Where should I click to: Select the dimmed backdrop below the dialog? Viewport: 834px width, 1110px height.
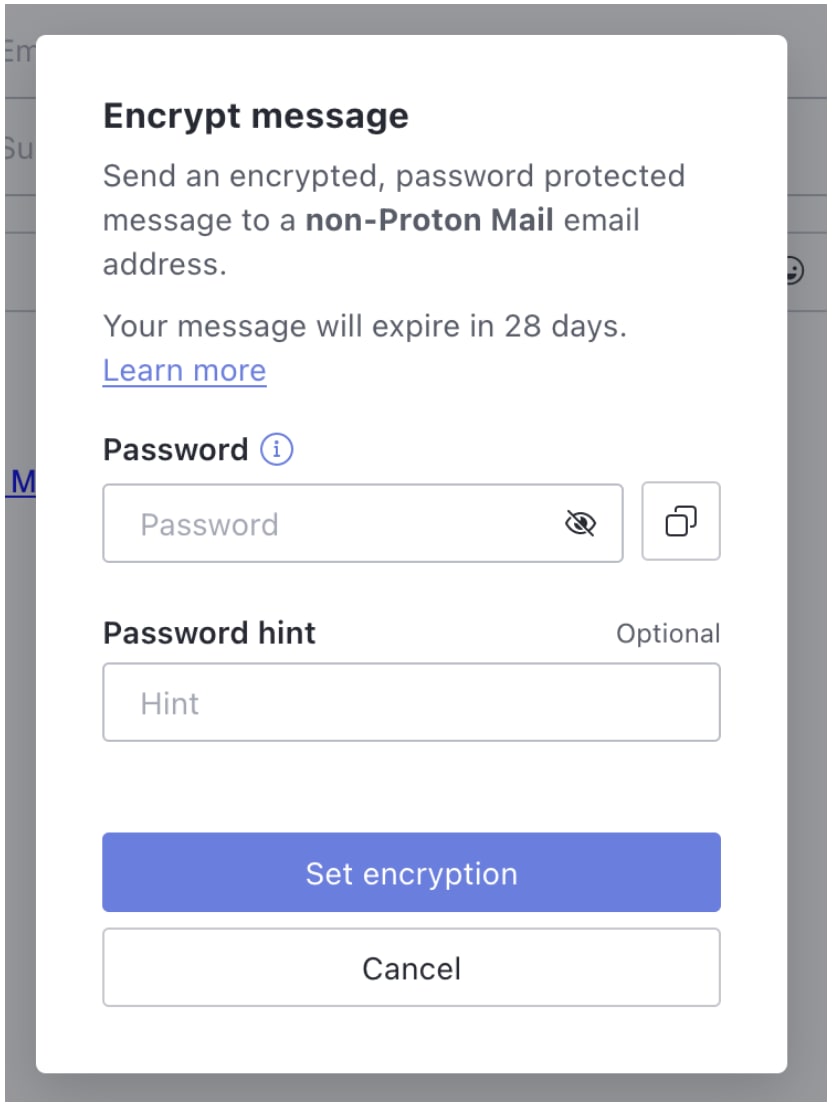[x=416, y=1087]
